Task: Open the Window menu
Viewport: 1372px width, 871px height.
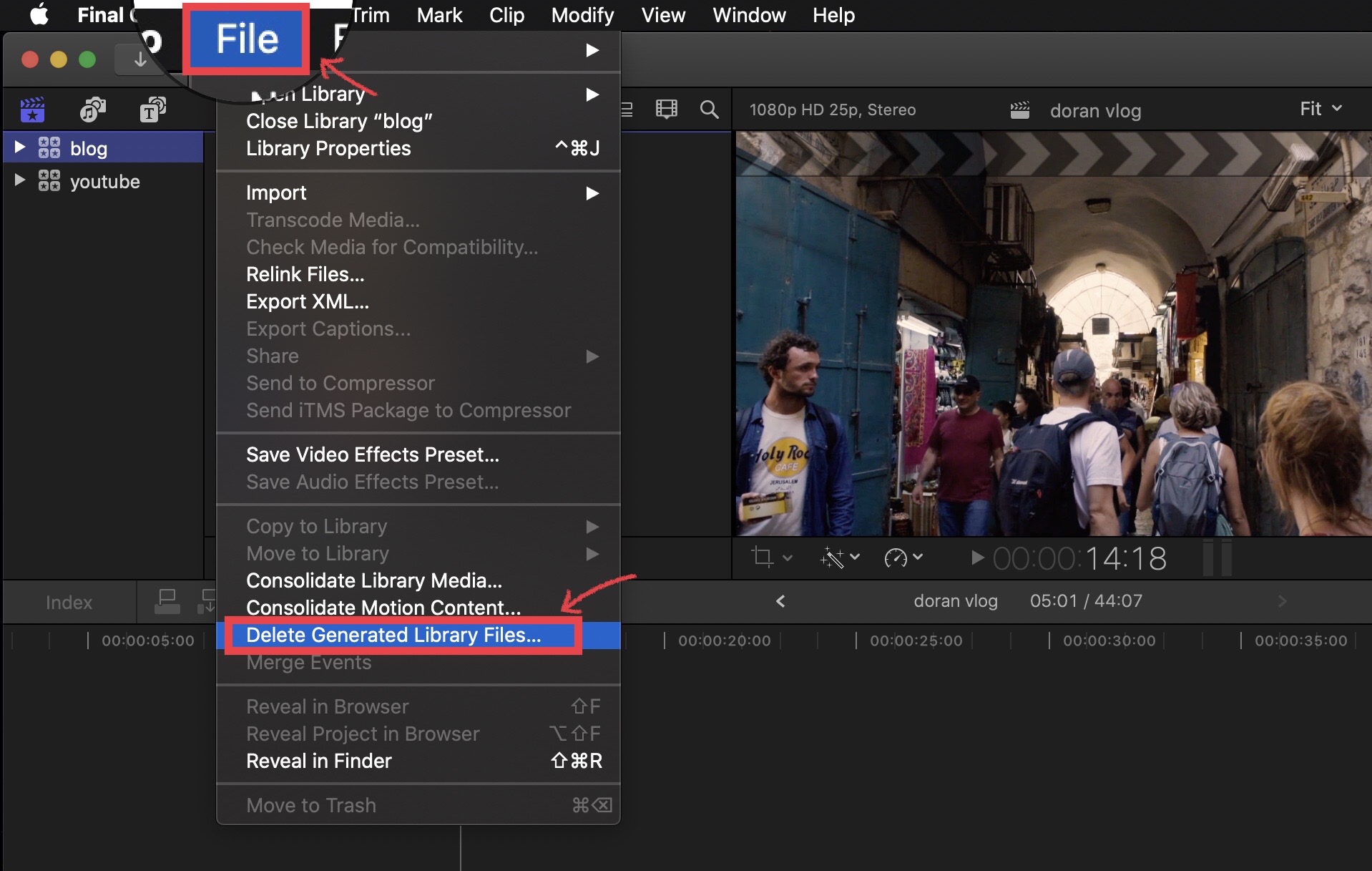Action: [x=749, y=15]
